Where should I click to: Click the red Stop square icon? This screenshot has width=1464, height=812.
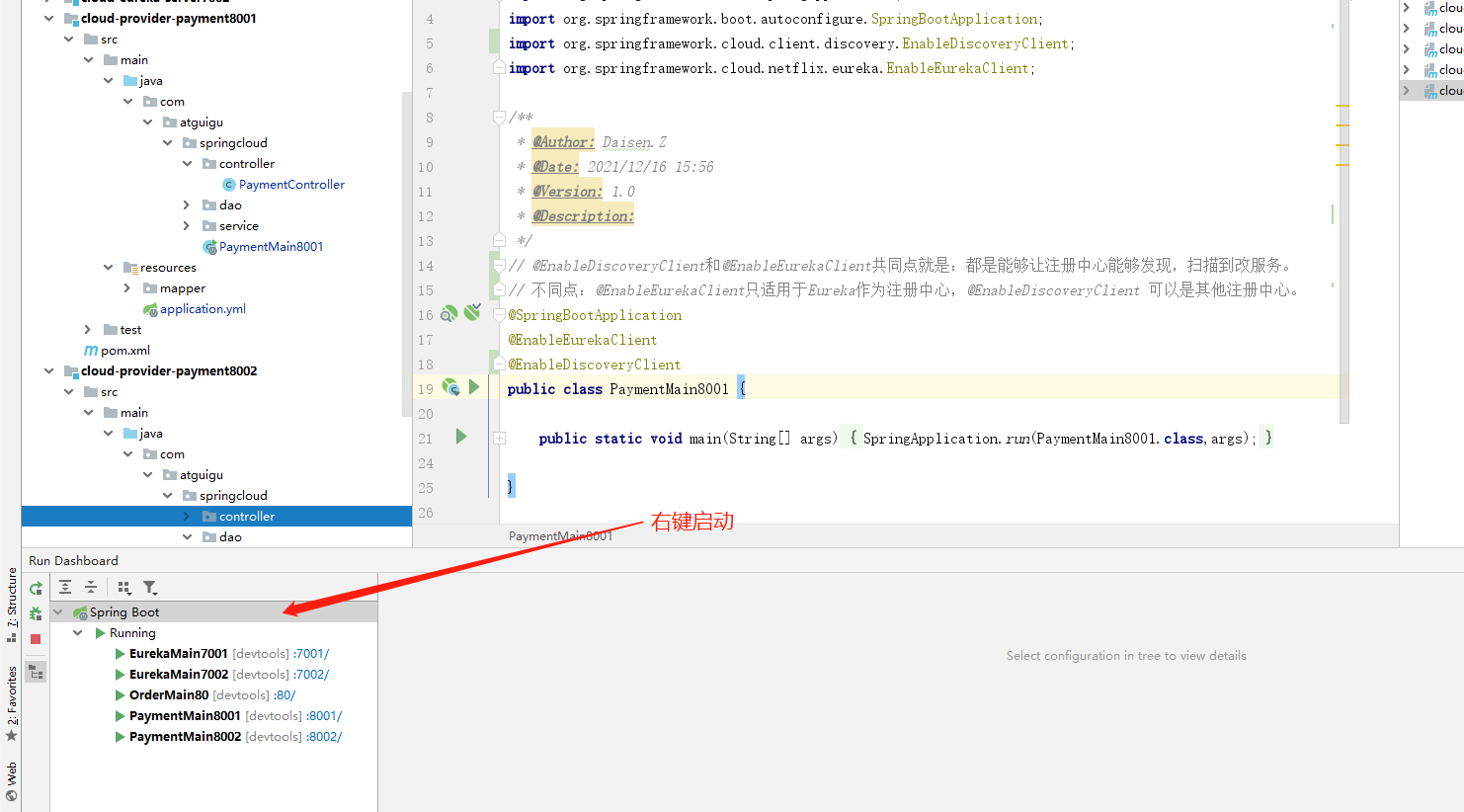(x=36, y=639)
